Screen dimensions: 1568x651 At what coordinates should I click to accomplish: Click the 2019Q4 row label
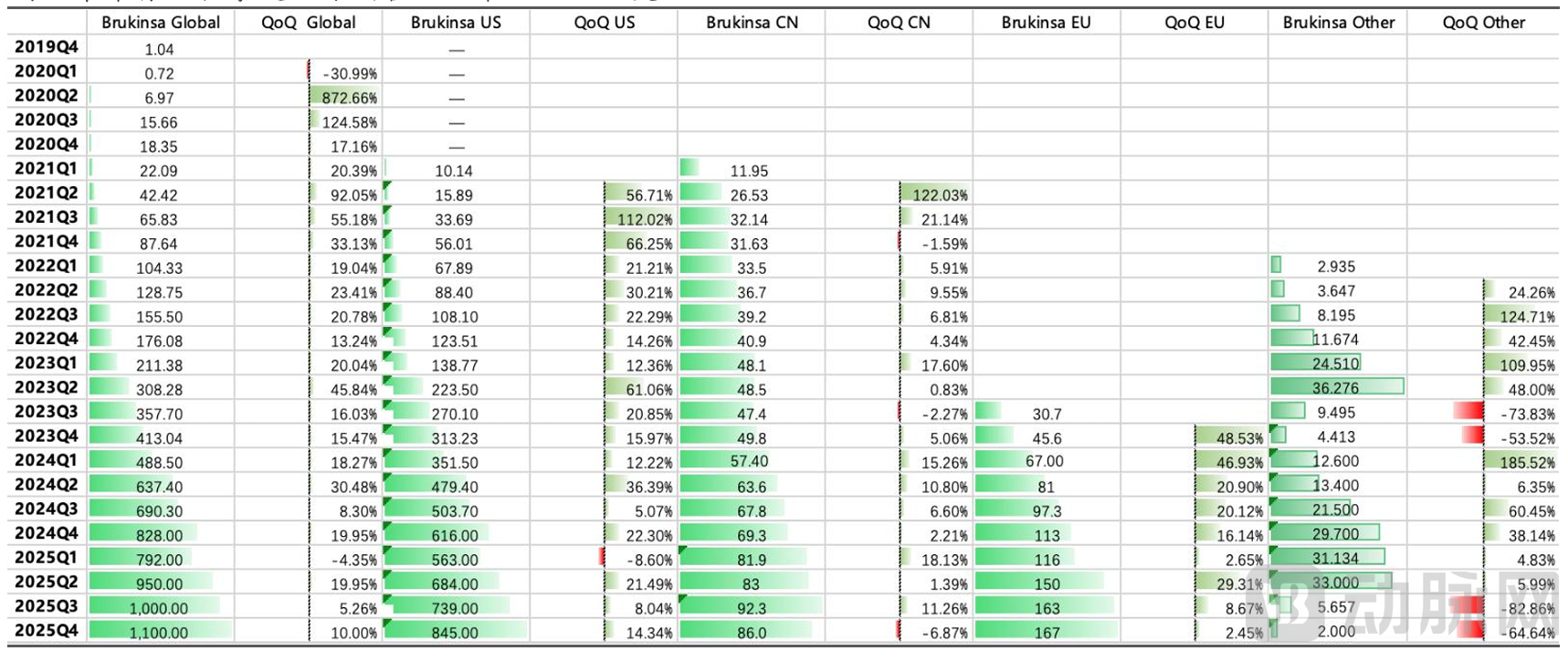point(47,47)
